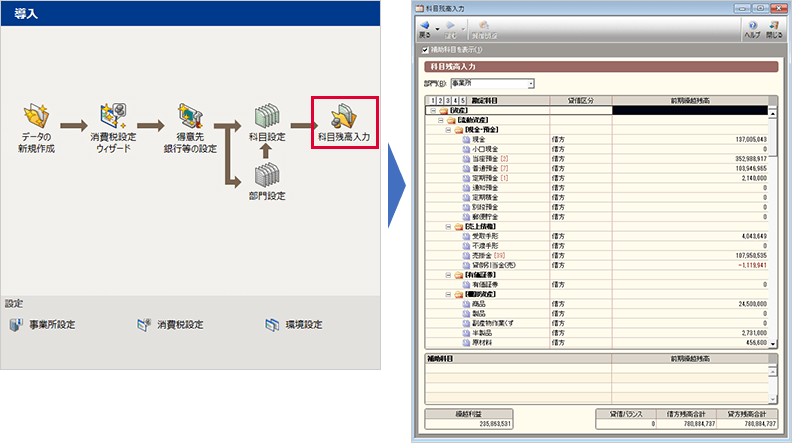Open the 部門設定 icon
The width and height of the screenshot is (792, 444).
tap(264, 176)
